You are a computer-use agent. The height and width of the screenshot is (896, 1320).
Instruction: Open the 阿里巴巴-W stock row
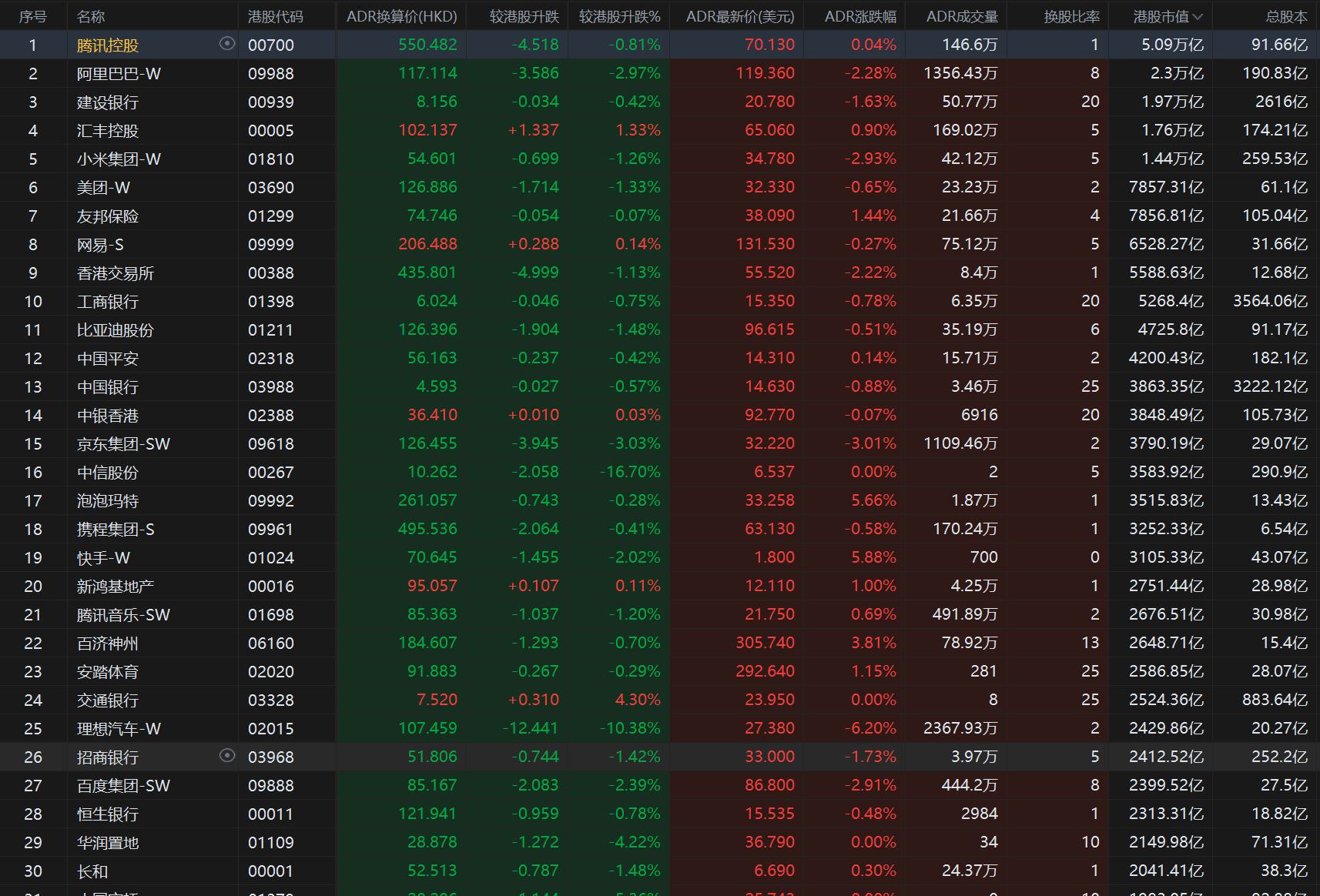coord(119,74)
